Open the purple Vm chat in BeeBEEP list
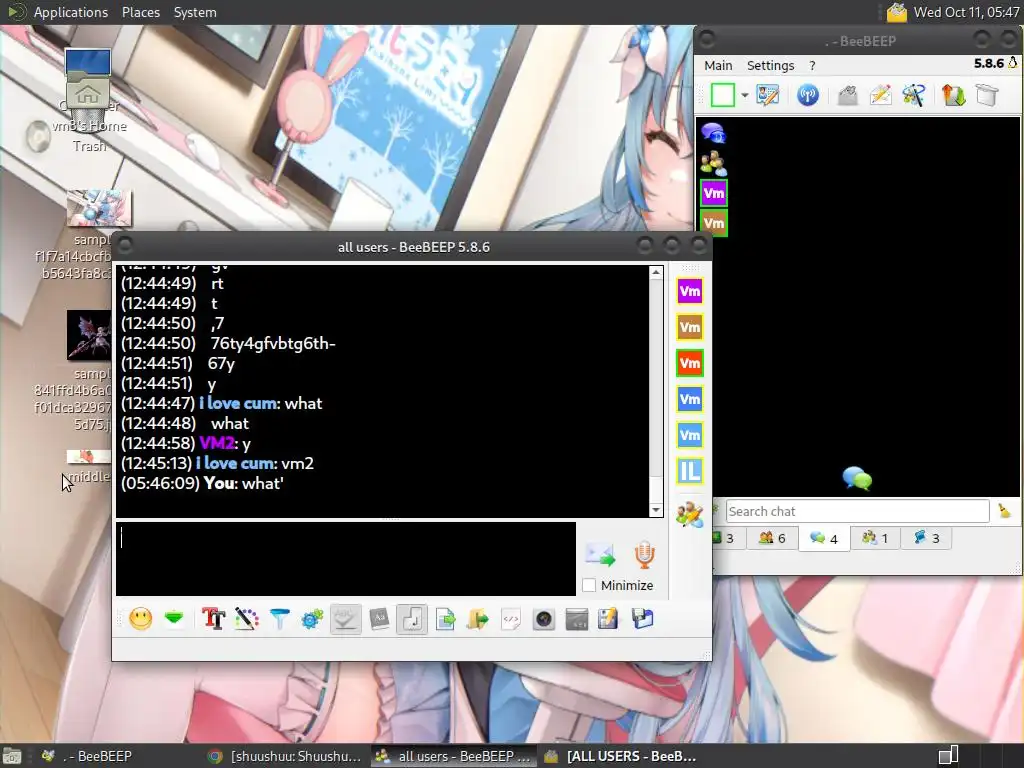The height and width of the screenshot is (768, 1024). coord(713,193)
